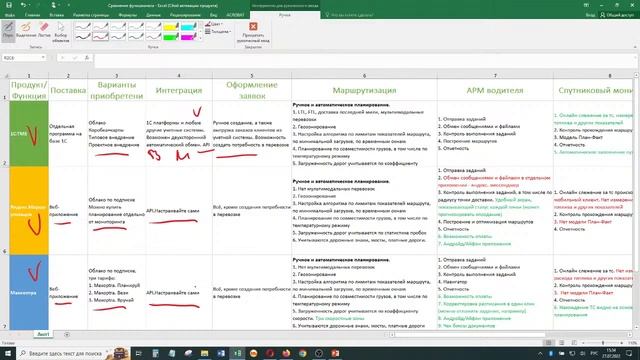Switch to Page Layout view in status bar
640x360 pixels.
click(x=562, y=343)
